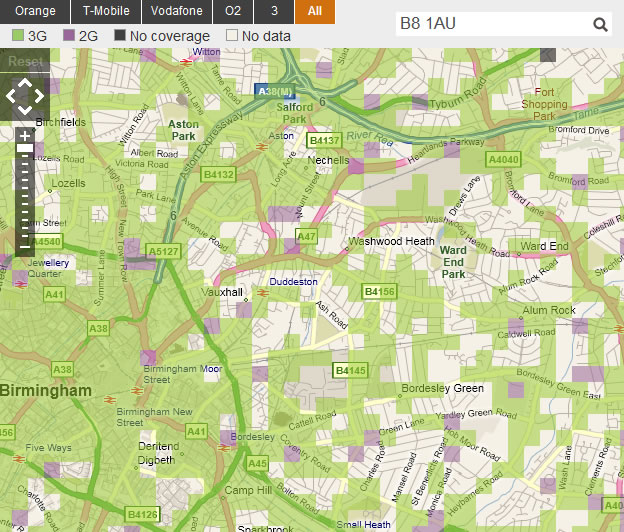Click the purple 2G legend swatch
This screenshot has width=624, height=532.
point(69,35)
